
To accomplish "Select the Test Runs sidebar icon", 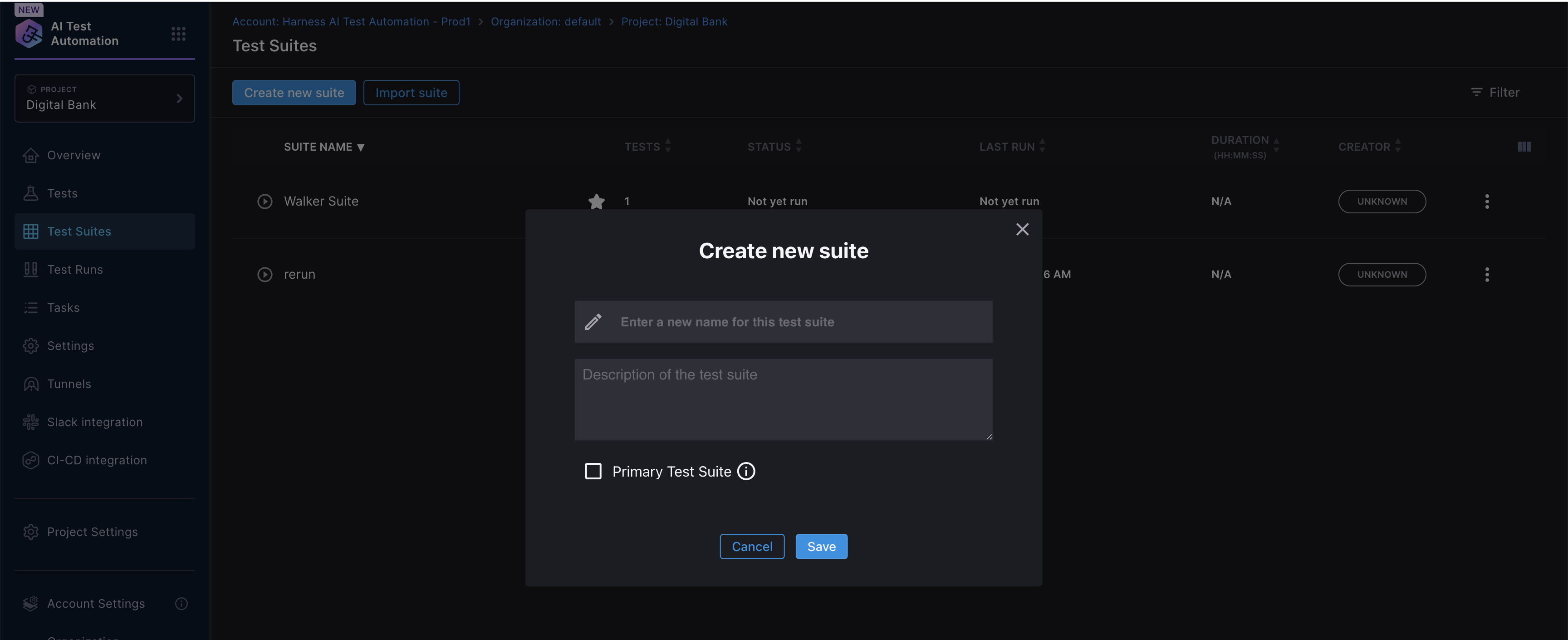I will click(x=31, y=269).
